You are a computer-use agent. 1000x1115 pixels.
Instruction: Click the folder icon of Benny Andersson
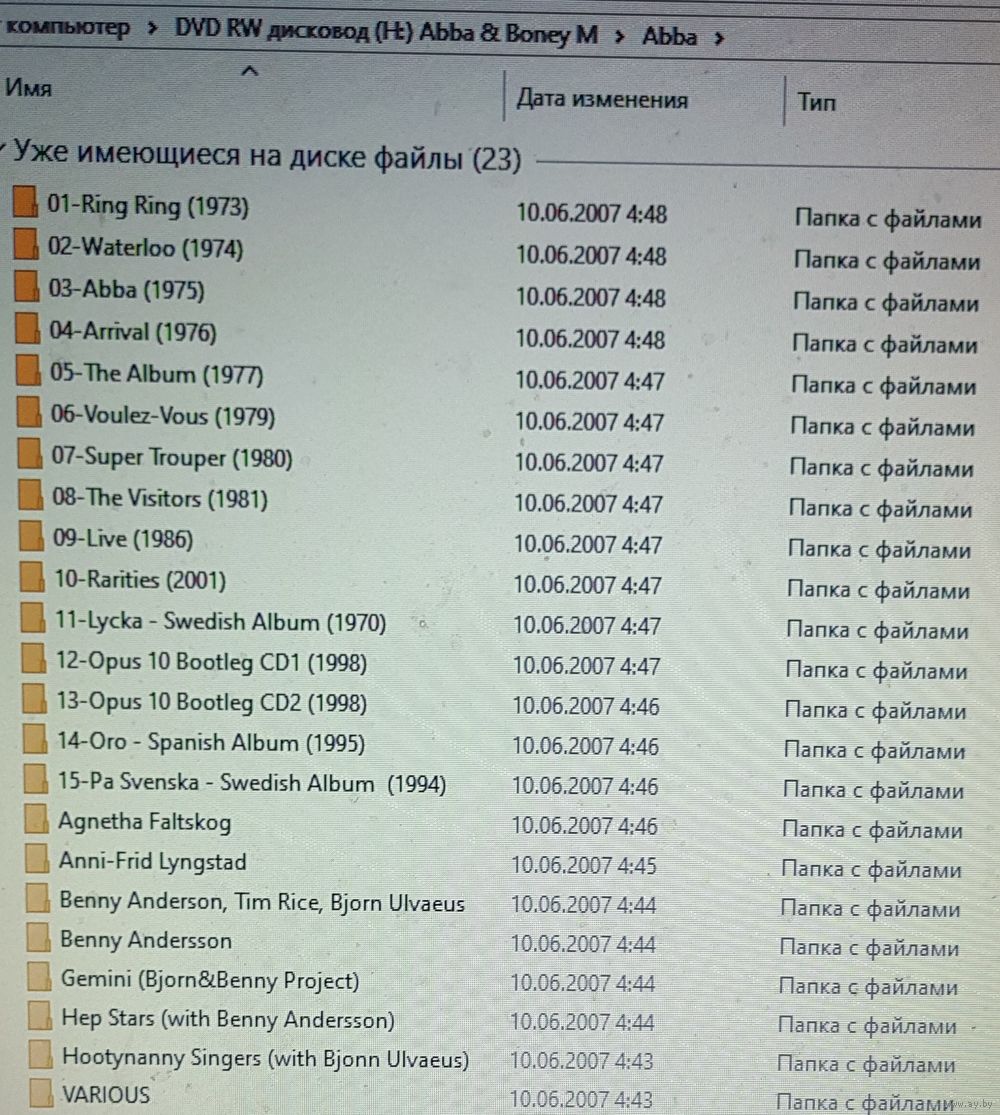coord(38,937)
